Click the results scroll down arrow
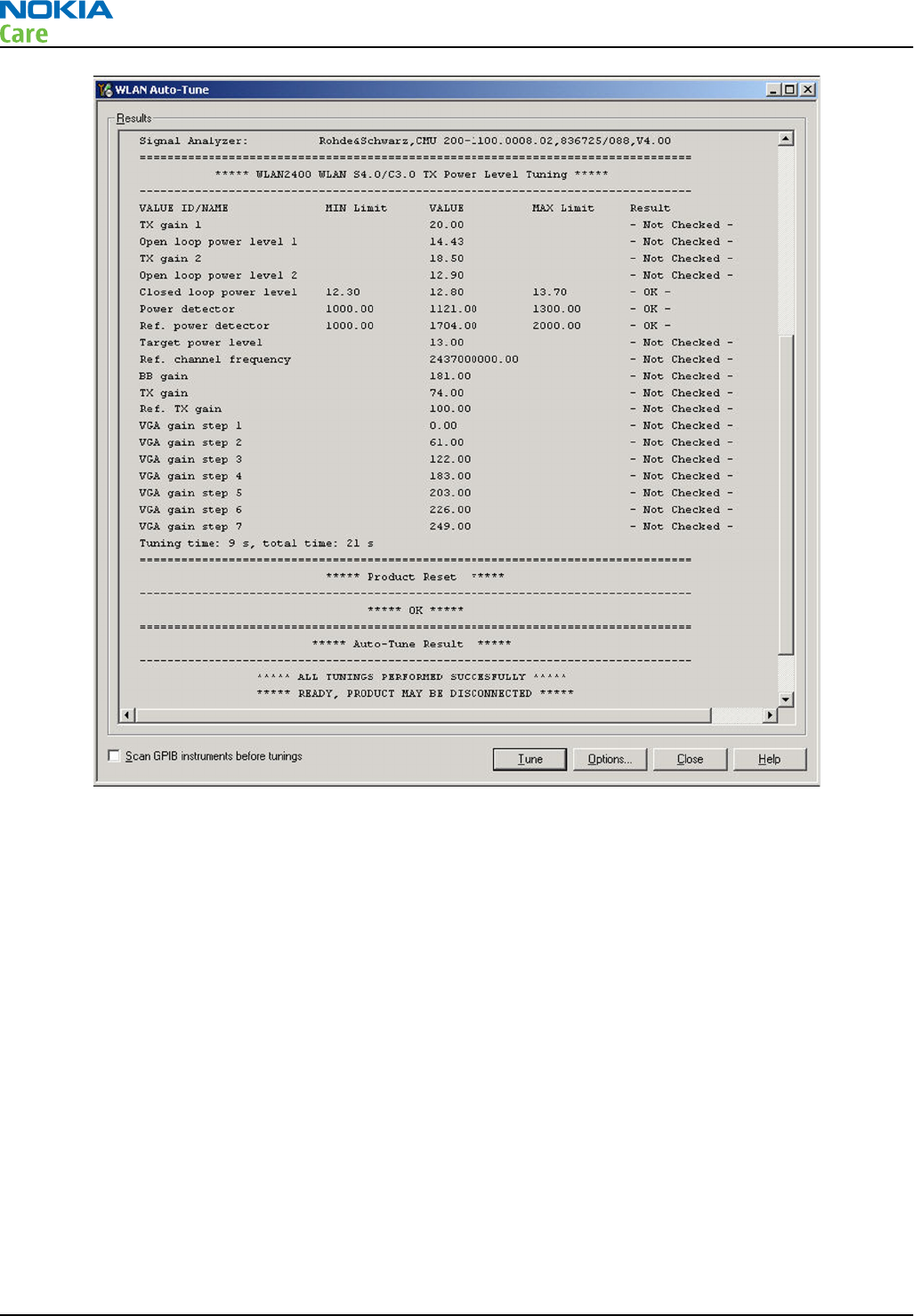The height and width of the screenshot is (1316, 914). [x=786, y=699]
